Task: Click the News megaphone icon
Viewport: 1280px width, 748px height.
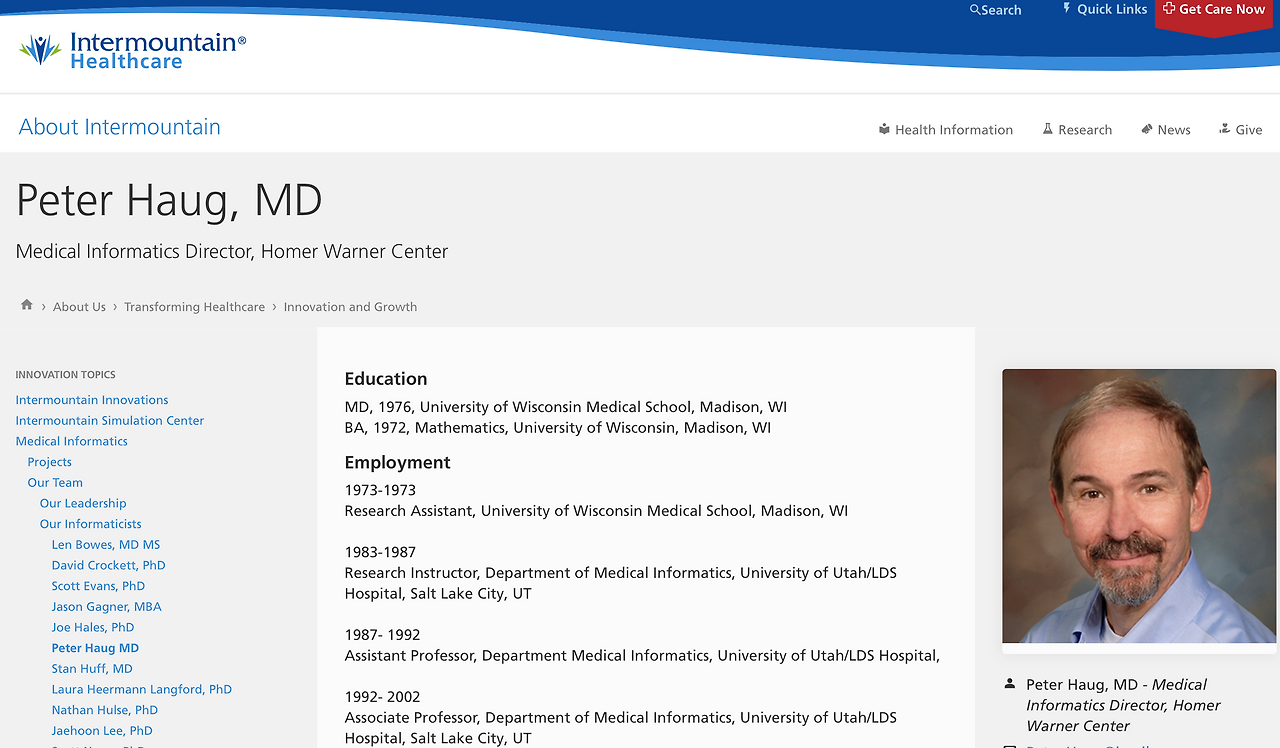Action: (1147, 129)
